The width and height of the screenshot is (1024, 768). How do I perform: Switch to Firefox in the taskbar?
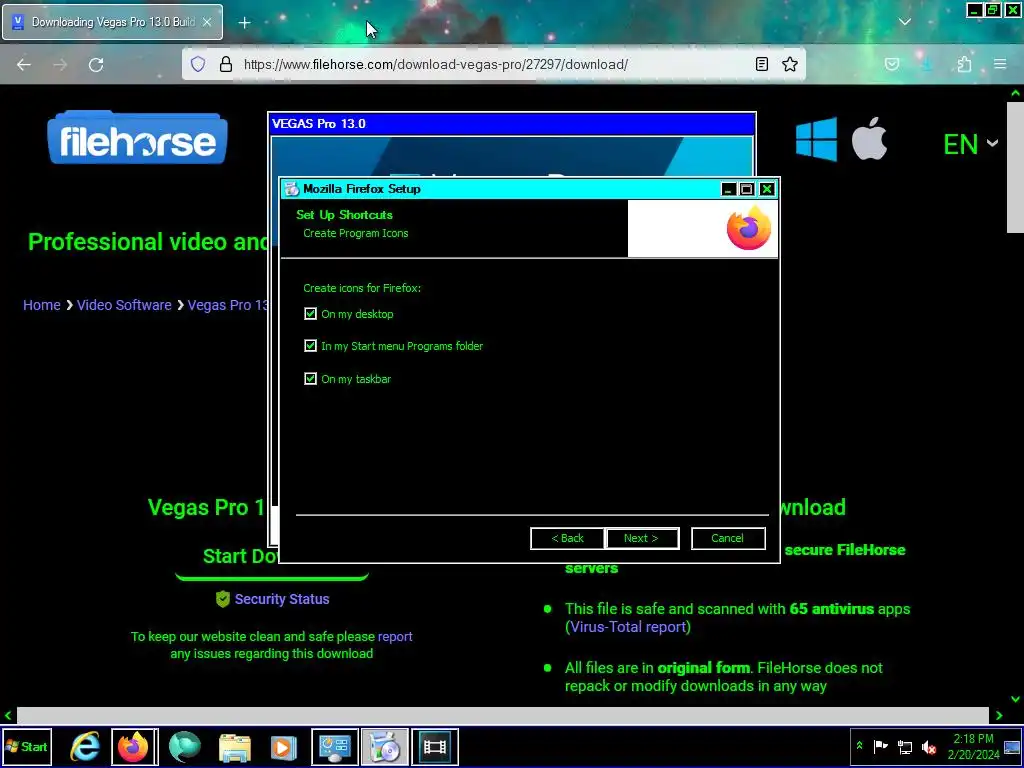click(x=134, y=746)
